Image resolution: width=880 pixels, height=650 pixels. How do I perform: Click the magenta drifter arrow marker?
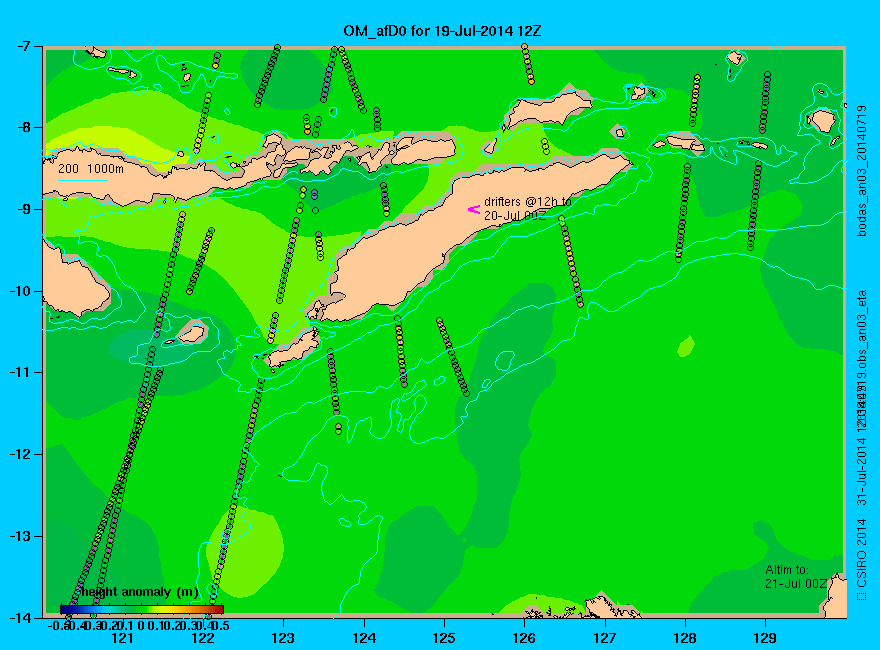click(474, 209)
